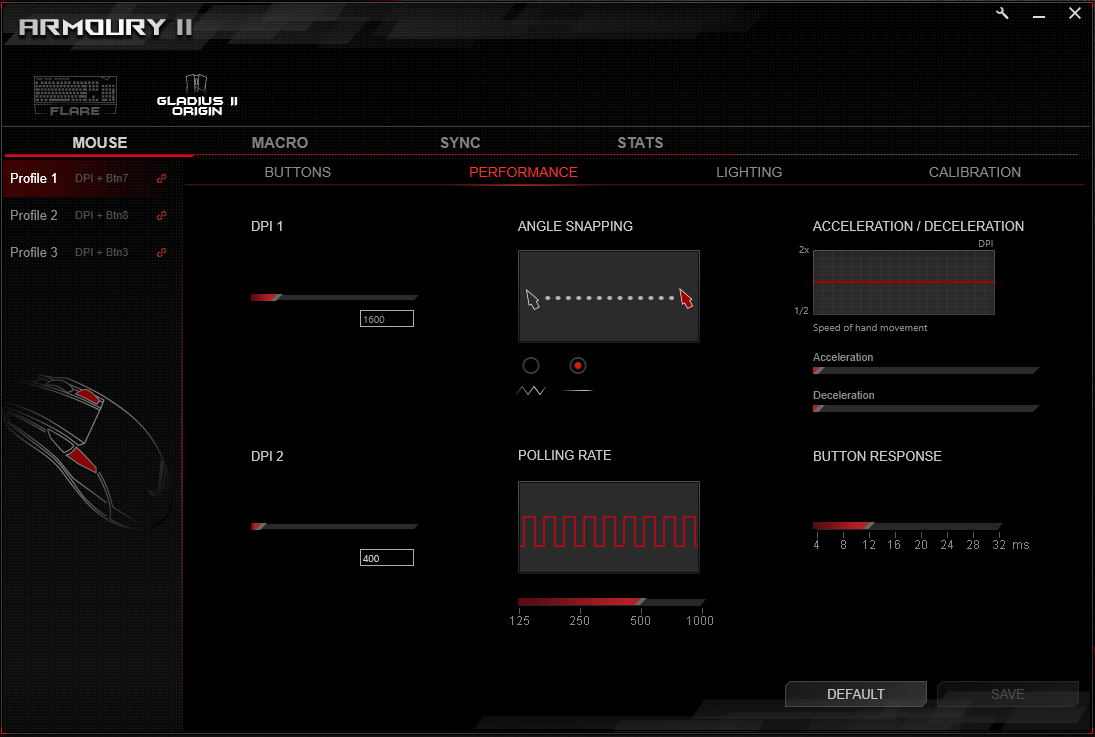Open the MOUSE main tab

[100, 143]
